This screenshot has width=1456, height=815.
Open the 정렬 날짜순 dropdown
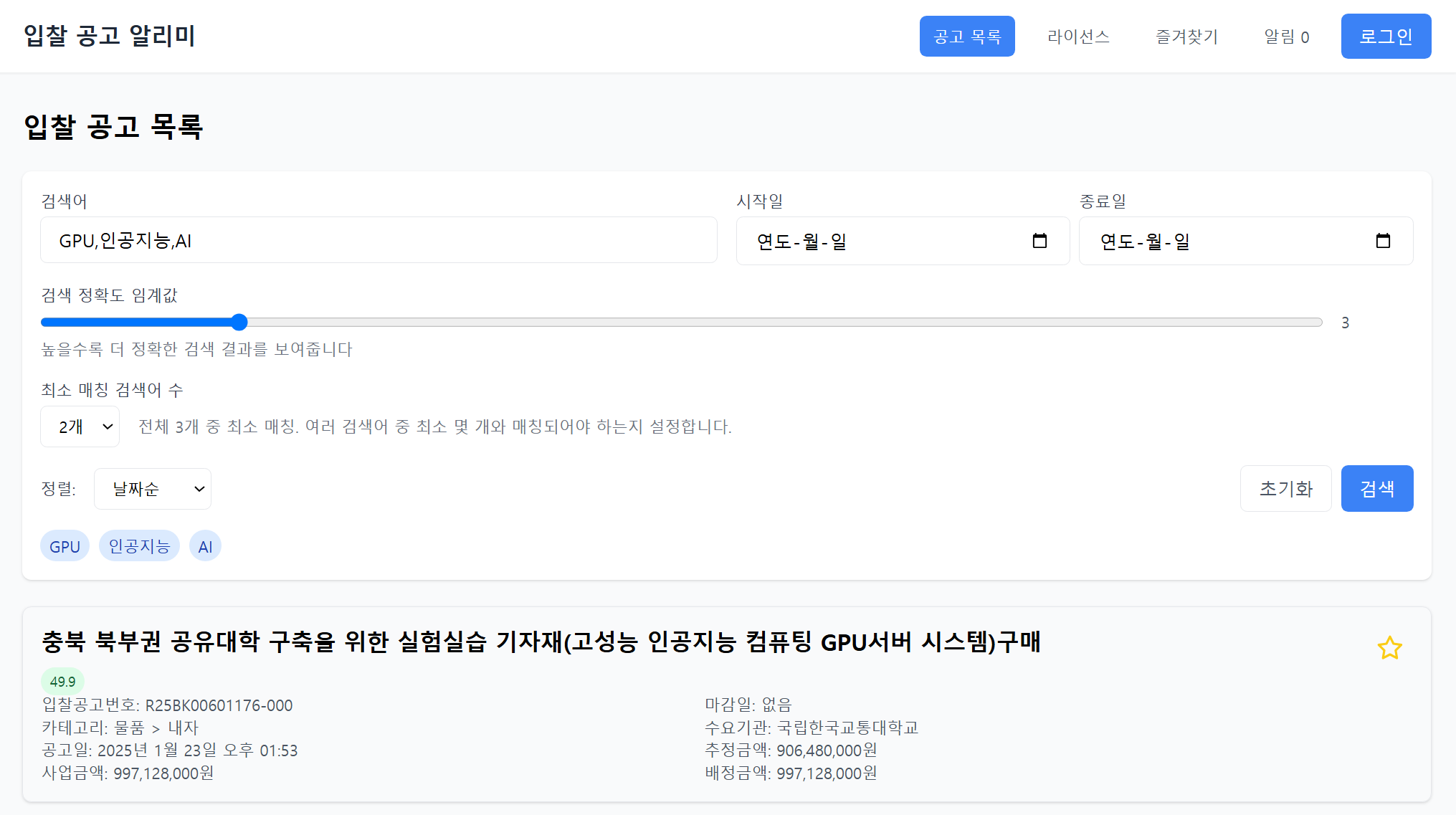point(153,489)
